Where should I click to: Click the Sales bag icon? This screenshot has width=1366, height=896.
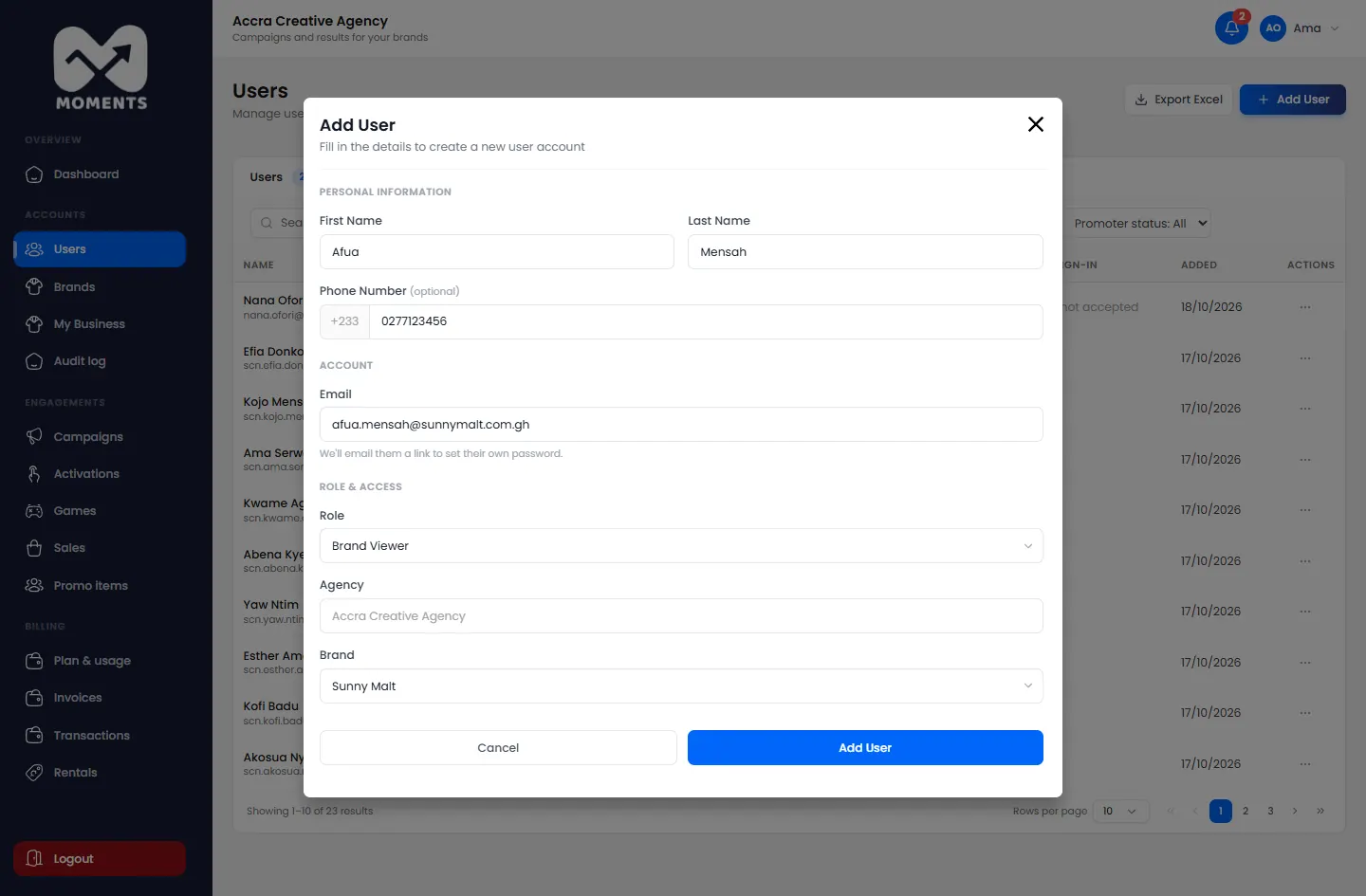34,548
